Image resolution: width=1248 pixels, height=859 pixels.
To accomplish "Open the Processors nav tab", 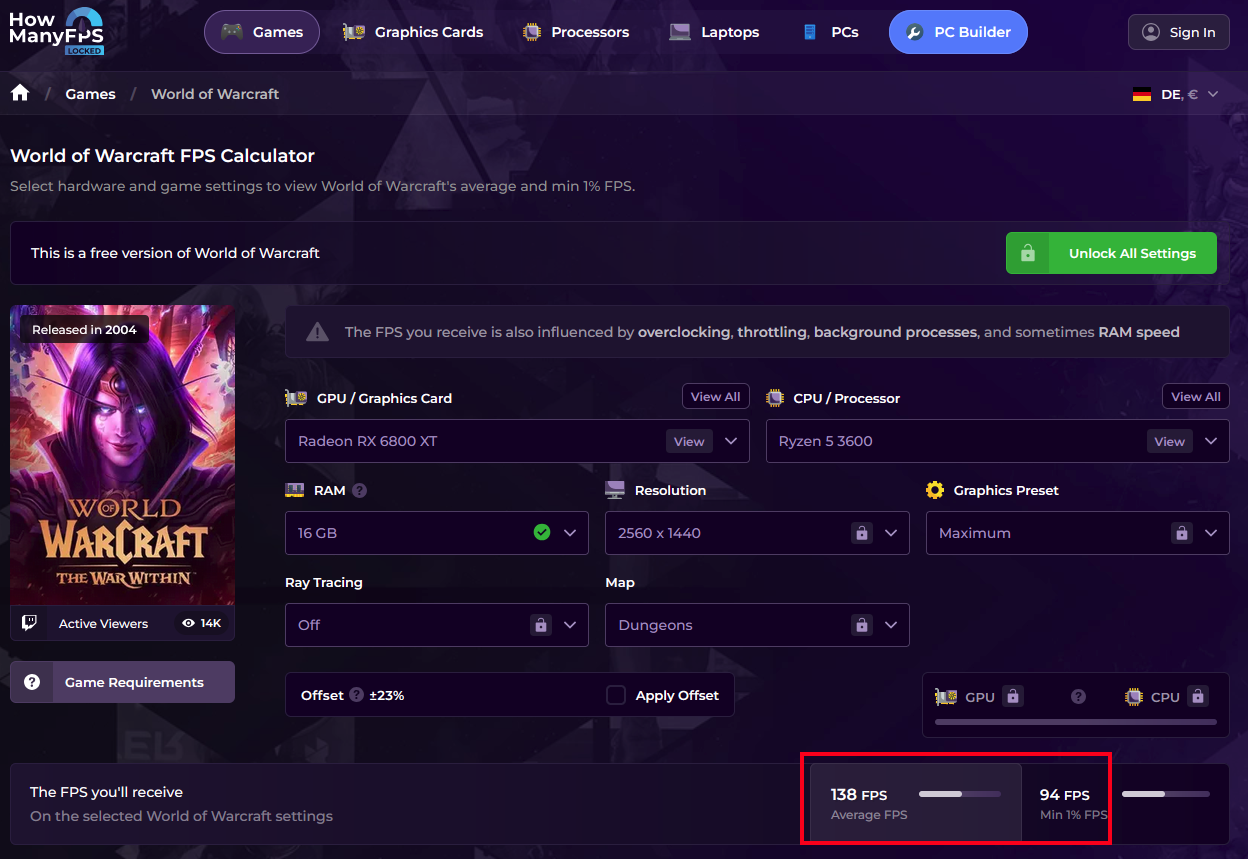I will (x=576, y=32).
